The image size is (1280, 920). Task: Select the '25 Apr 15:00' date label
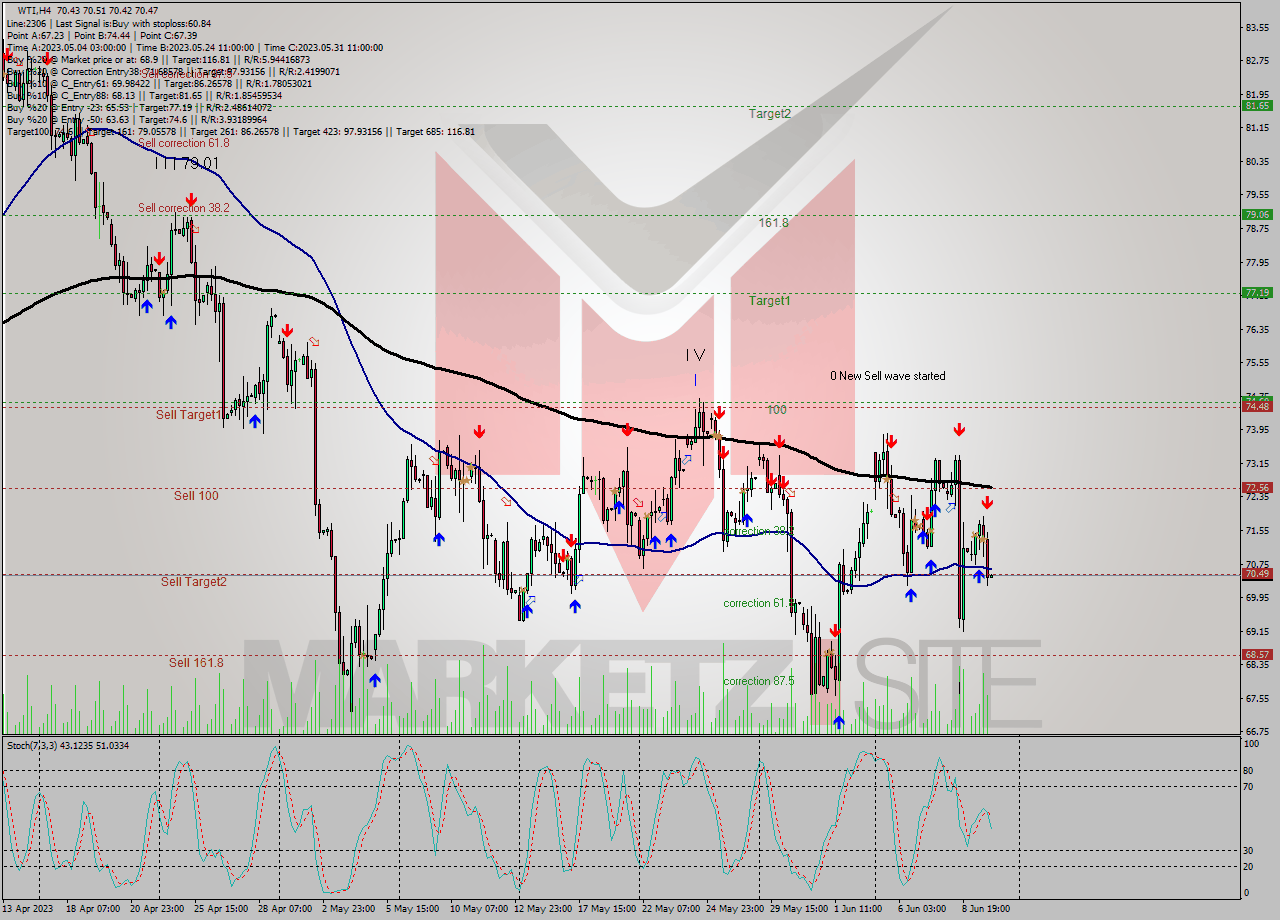221,910
